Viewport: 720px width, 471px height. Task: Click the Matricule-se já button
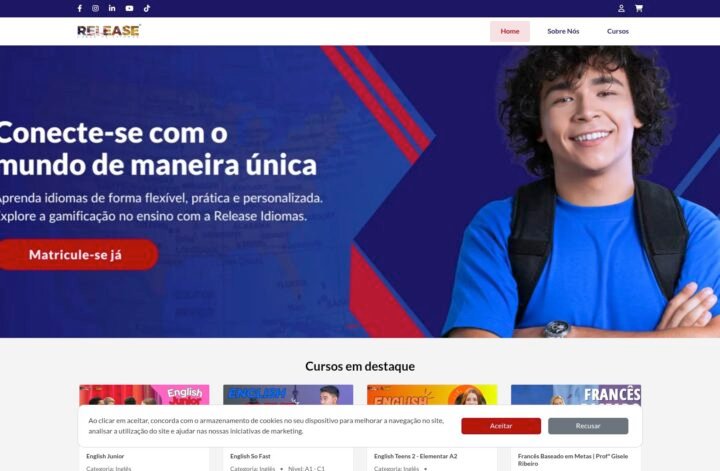[x=76, y=255]
